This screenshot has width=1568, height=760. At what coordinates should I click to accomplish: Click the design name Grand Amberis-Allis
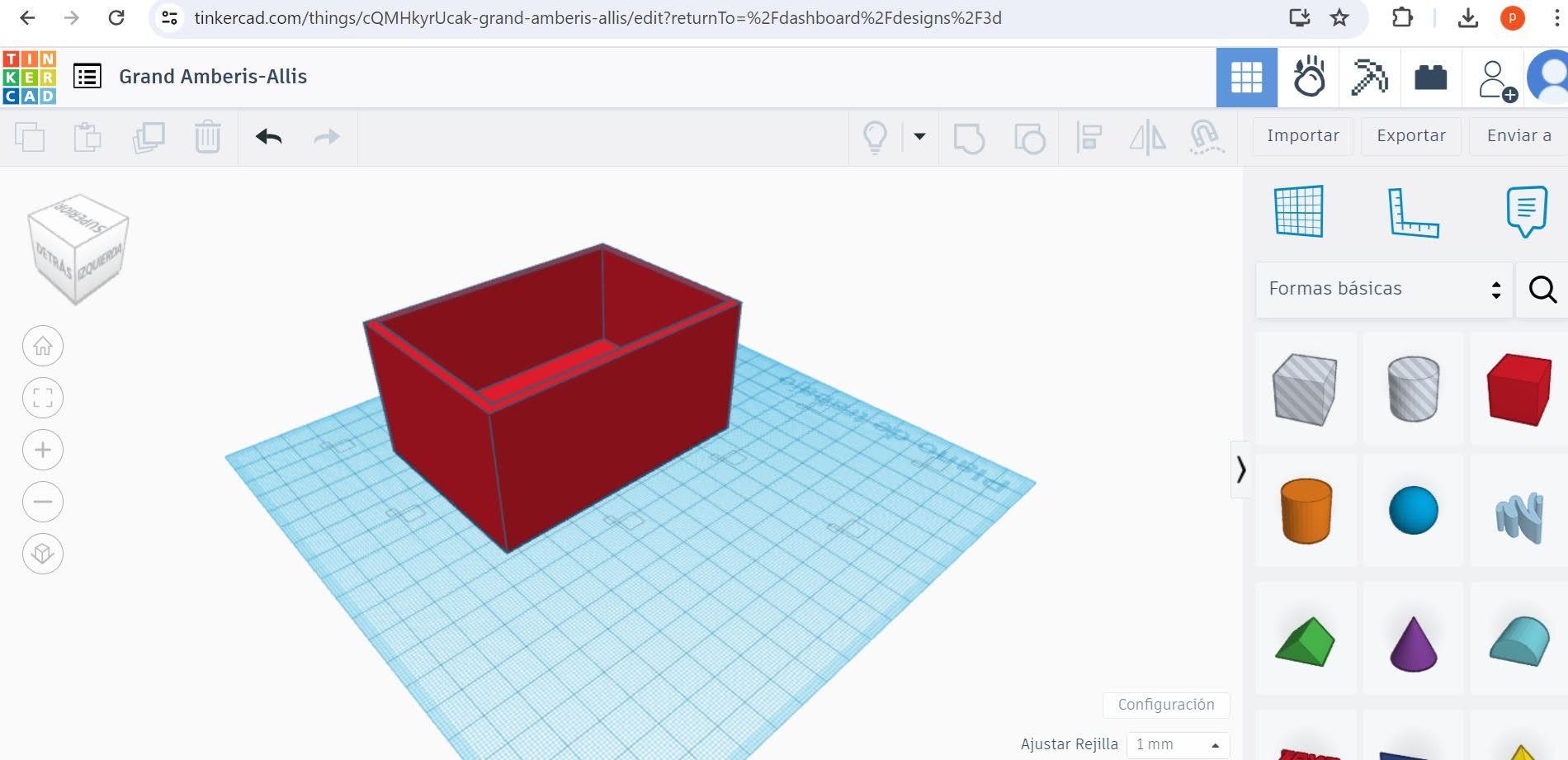point(213,77)
